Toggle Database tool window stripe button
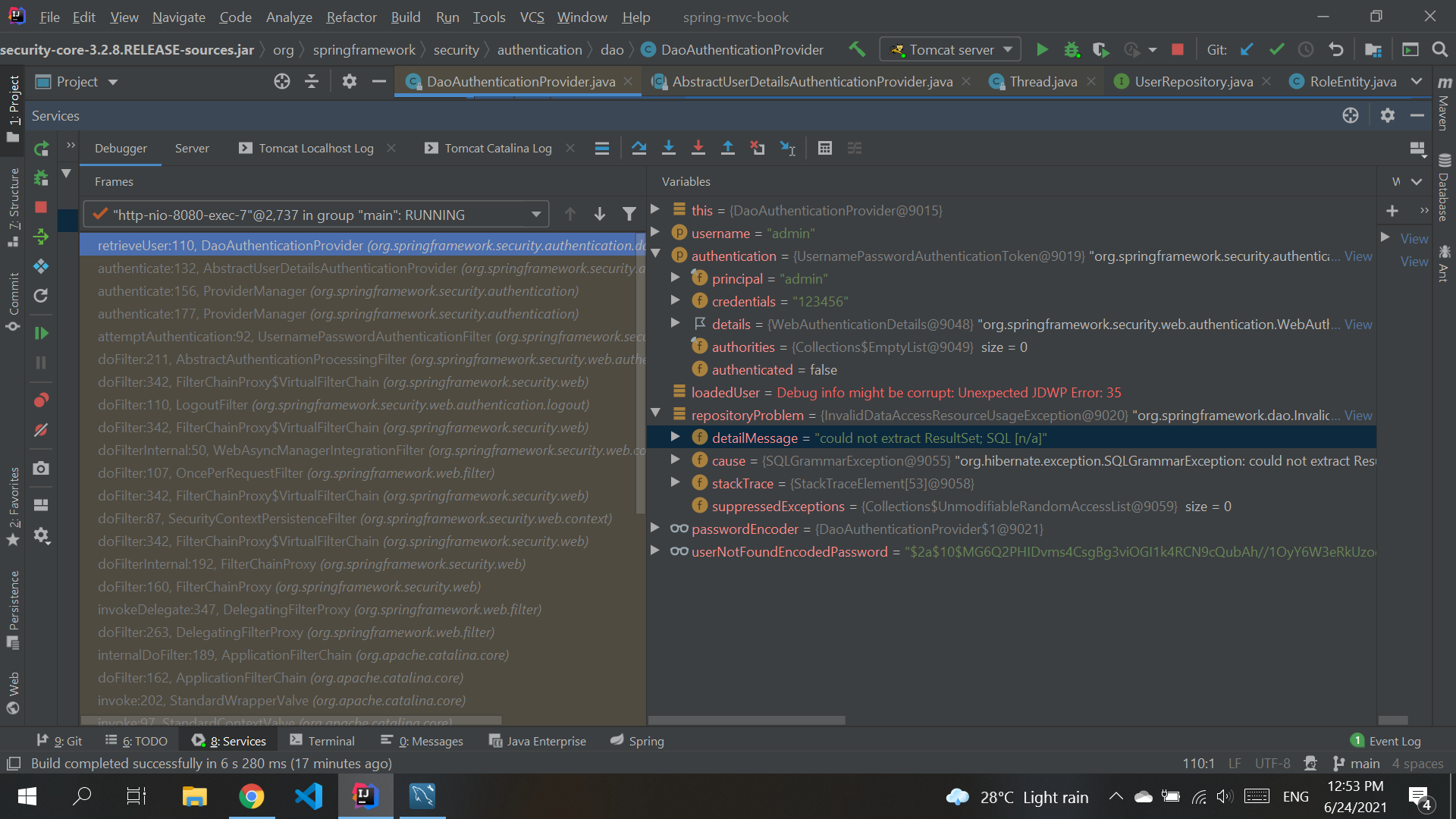 (1444, 188)
